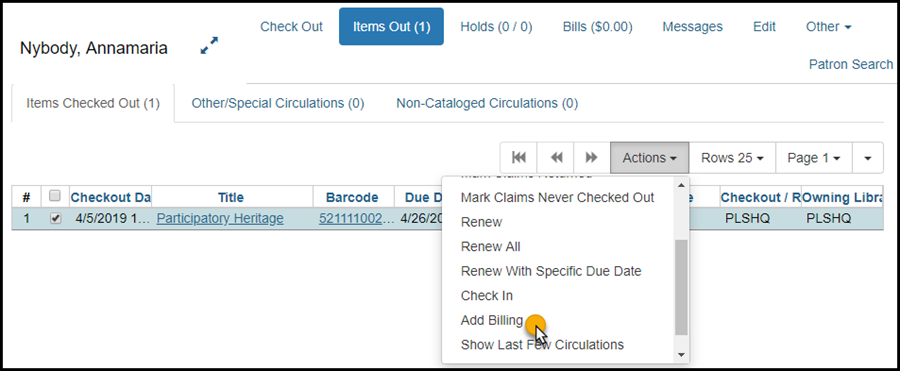Open the grid settings caret dropdown
Viewport: 900px width, 371px height.
pos(868,157)
